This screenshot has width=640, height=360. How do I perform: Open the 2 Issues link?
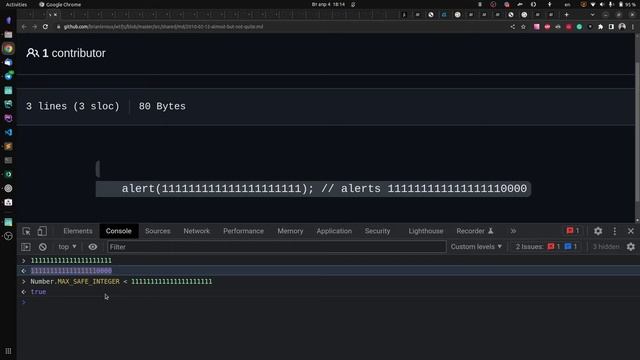[546, 247]
